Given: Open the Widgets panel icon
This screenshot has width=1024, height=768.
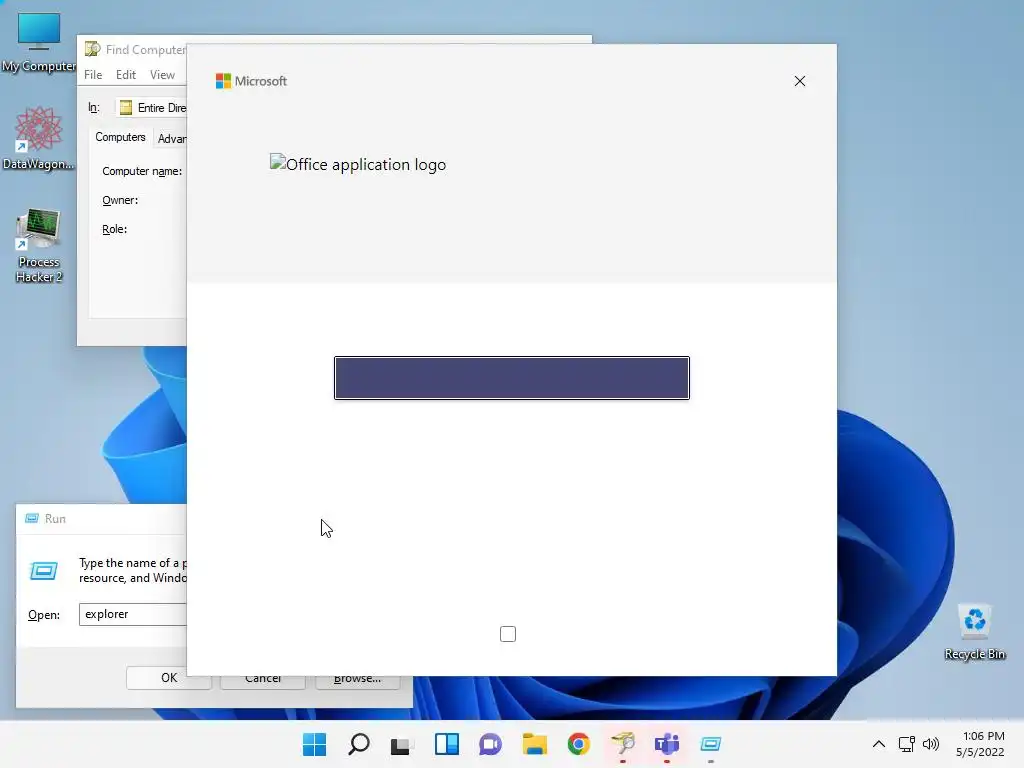Looking at the screenshot, I should tap(447, 744).
